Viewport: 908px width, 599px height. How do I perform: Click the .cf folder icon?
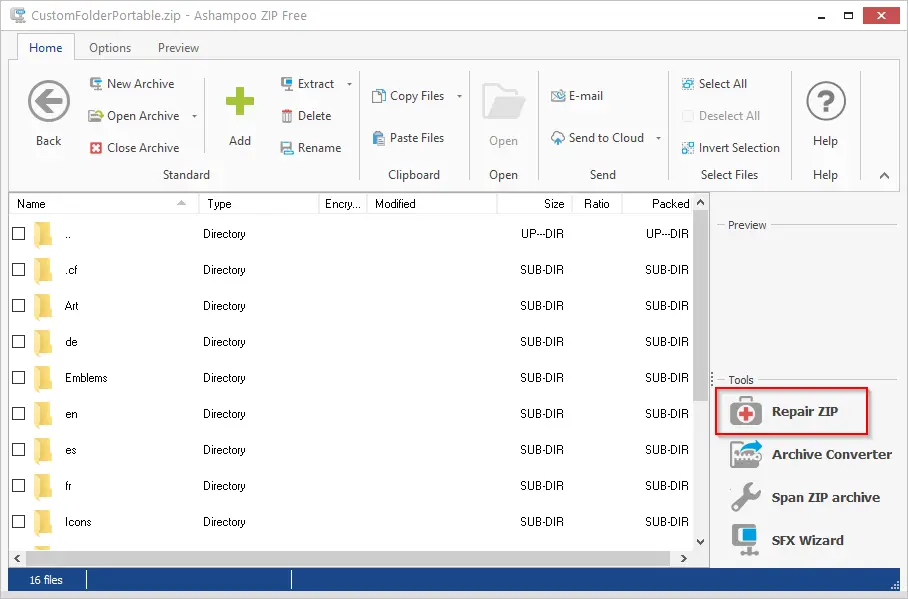(43, 270)
